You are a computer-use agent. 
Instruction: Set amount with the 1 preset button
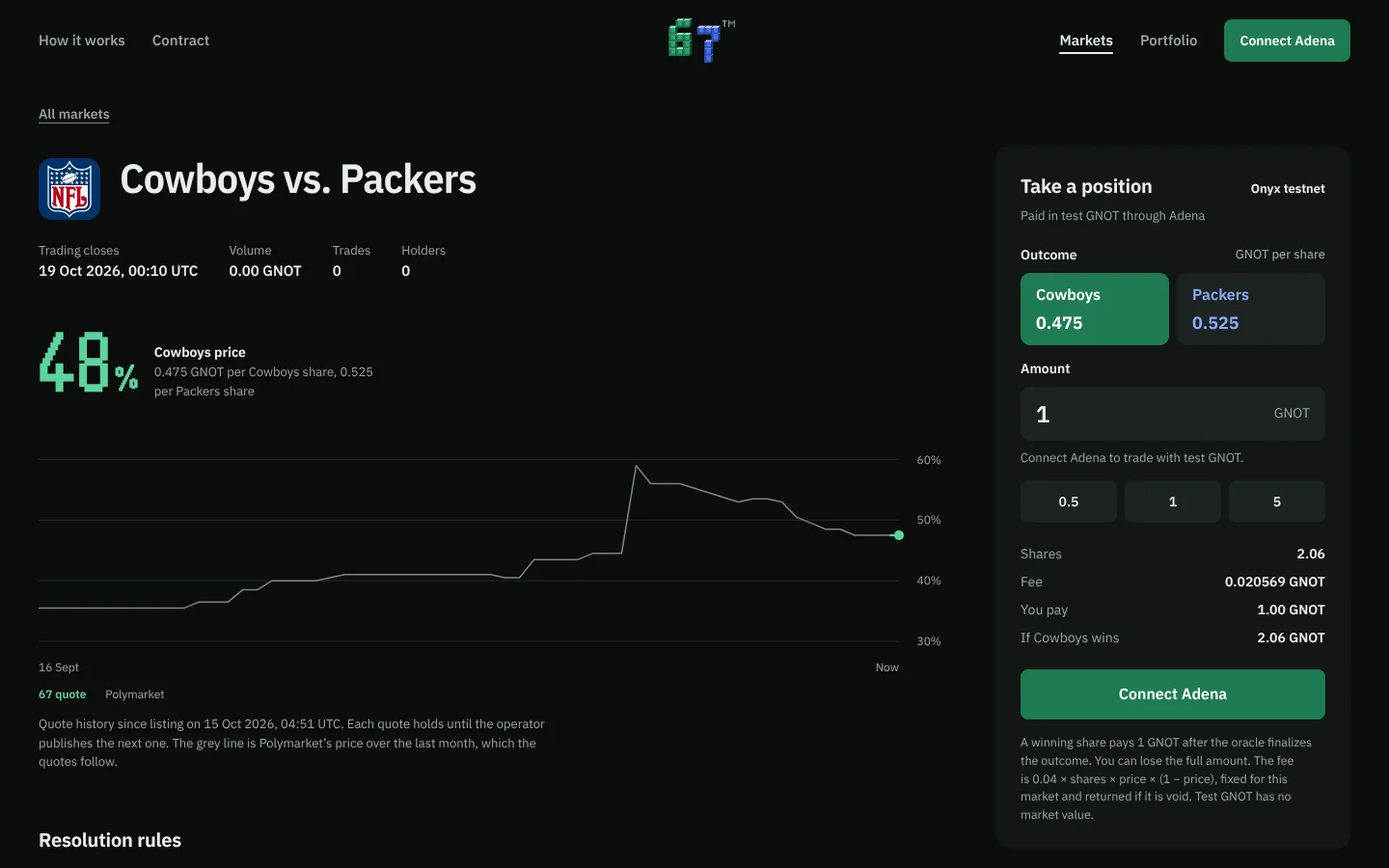[1173, 502]
